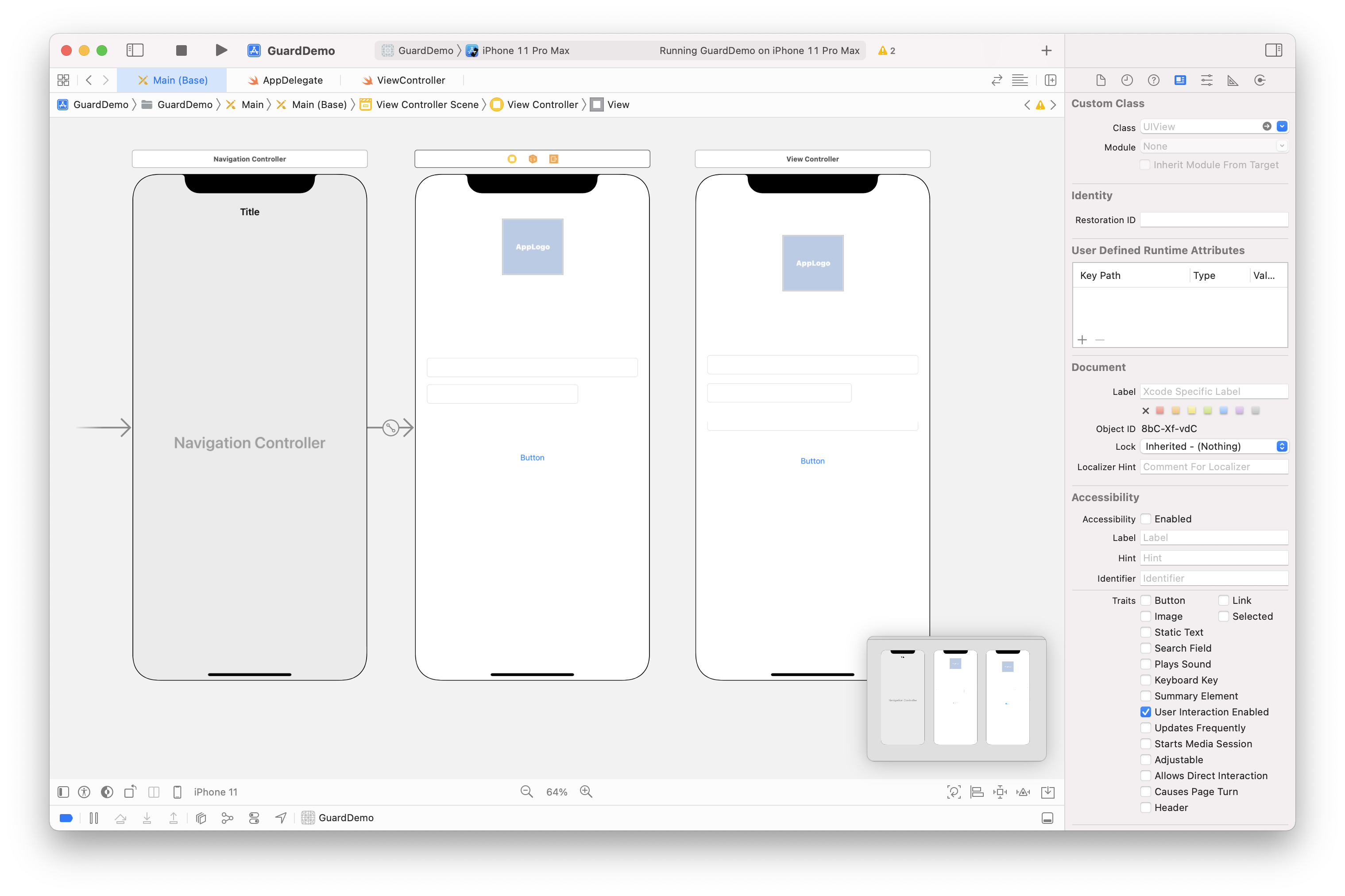
Task: Click the Button in rightmost View Controller
Action: coord(812,461)
